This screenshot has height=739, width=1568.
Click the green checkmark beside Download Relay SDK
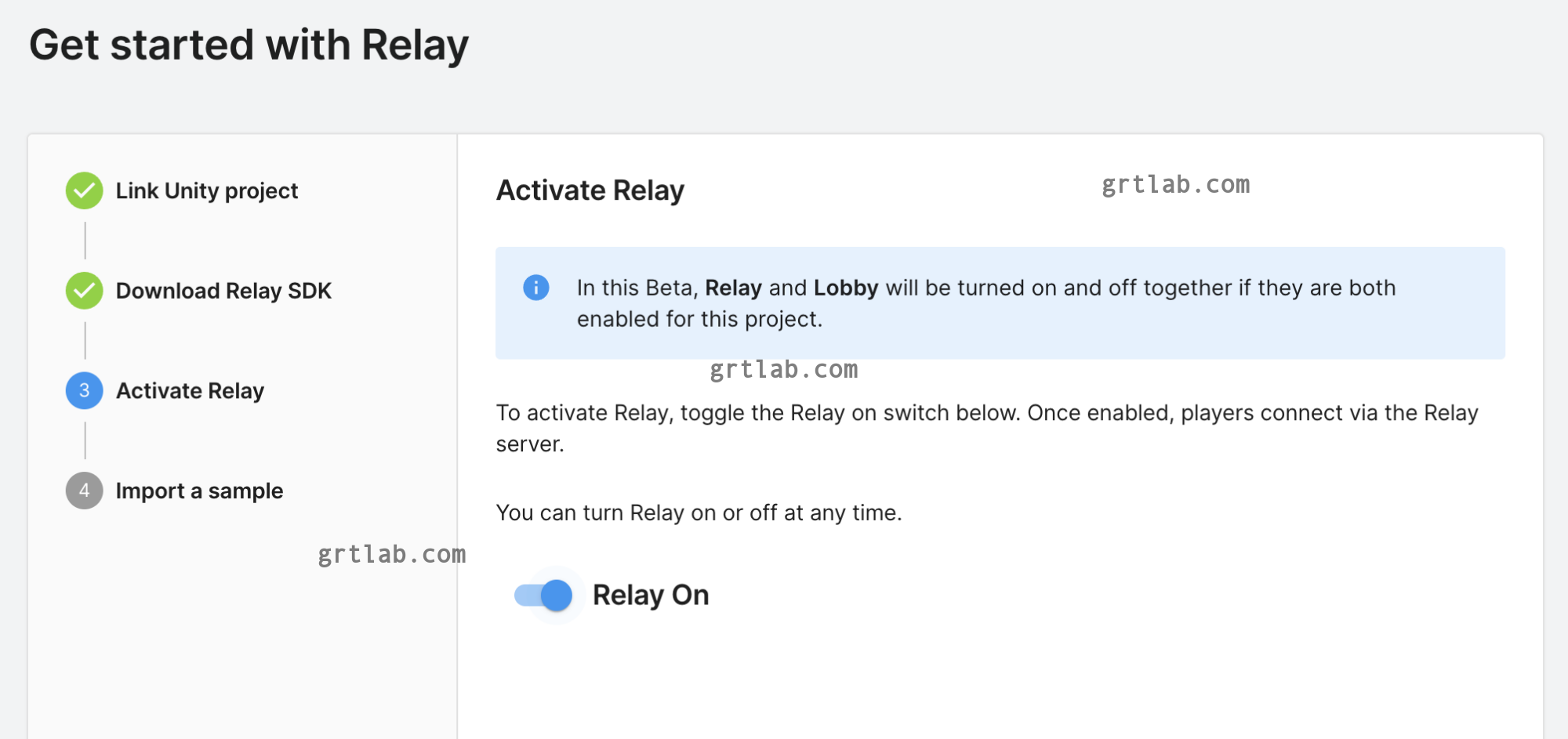[x=84, y=291]
